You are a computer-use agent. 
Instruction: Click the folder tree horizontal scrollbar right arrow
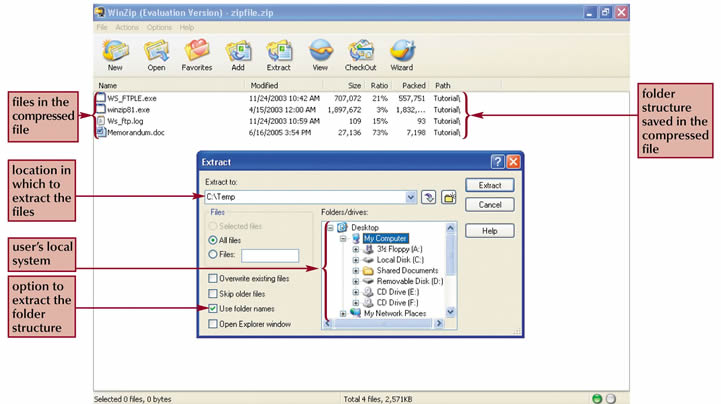pos(438,324)
